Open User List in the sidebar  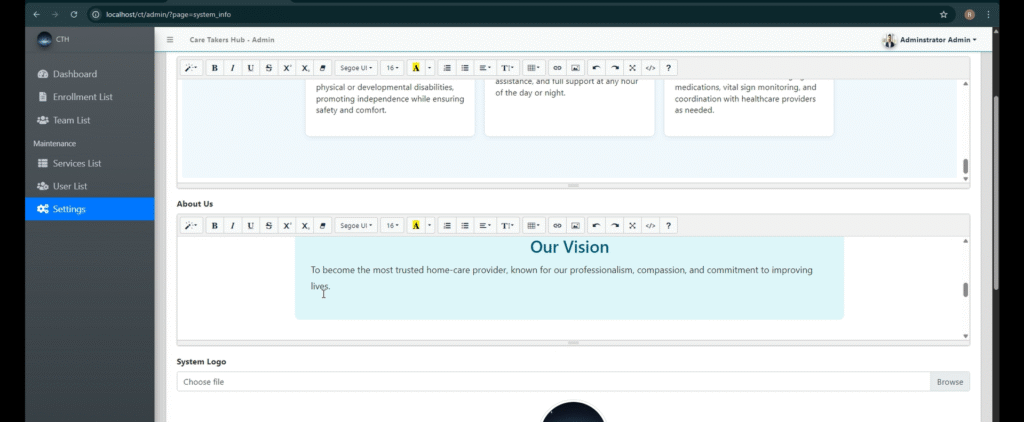tap(89, 186)
